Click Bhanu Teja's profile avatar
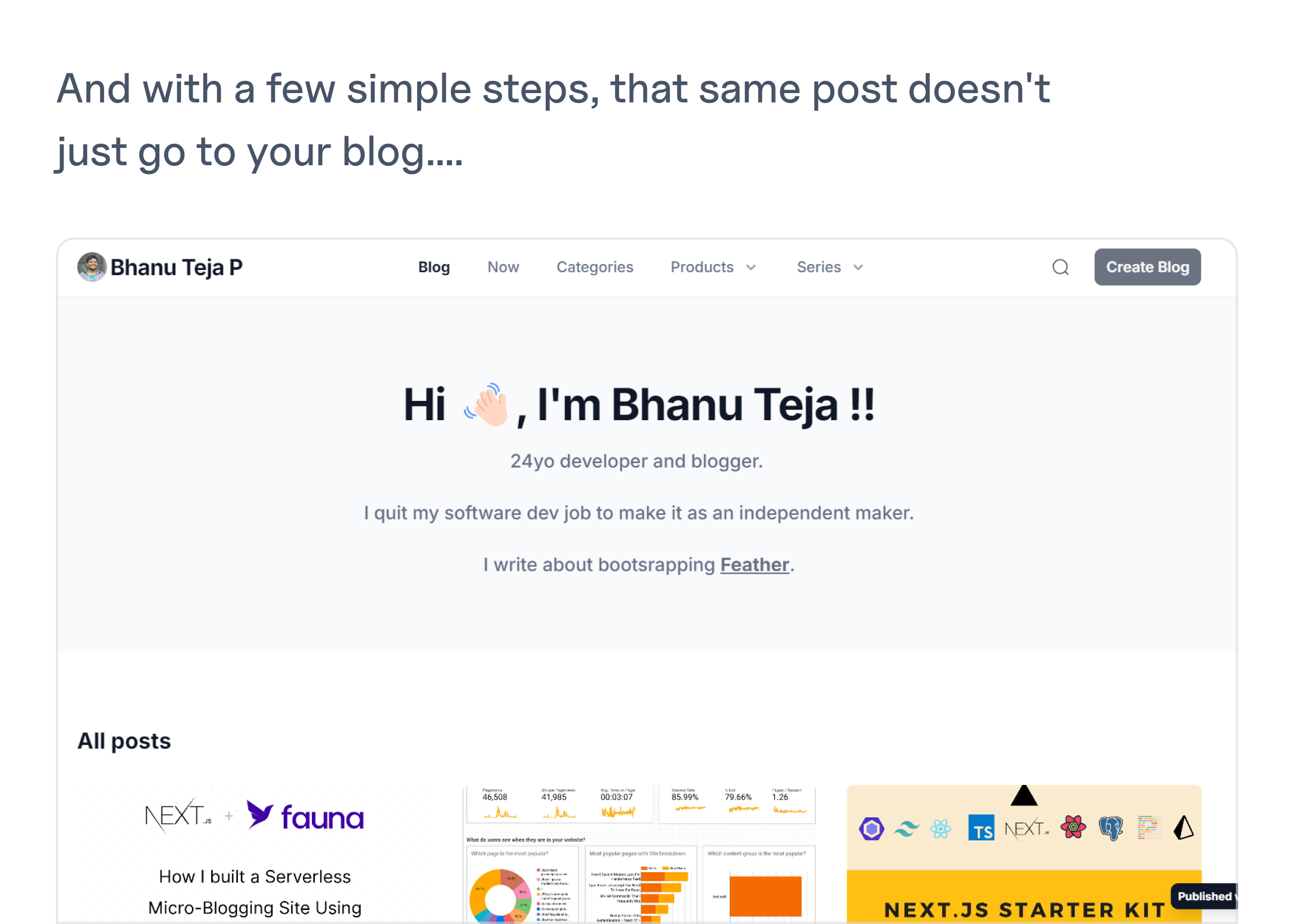 [x=92, y=267]
